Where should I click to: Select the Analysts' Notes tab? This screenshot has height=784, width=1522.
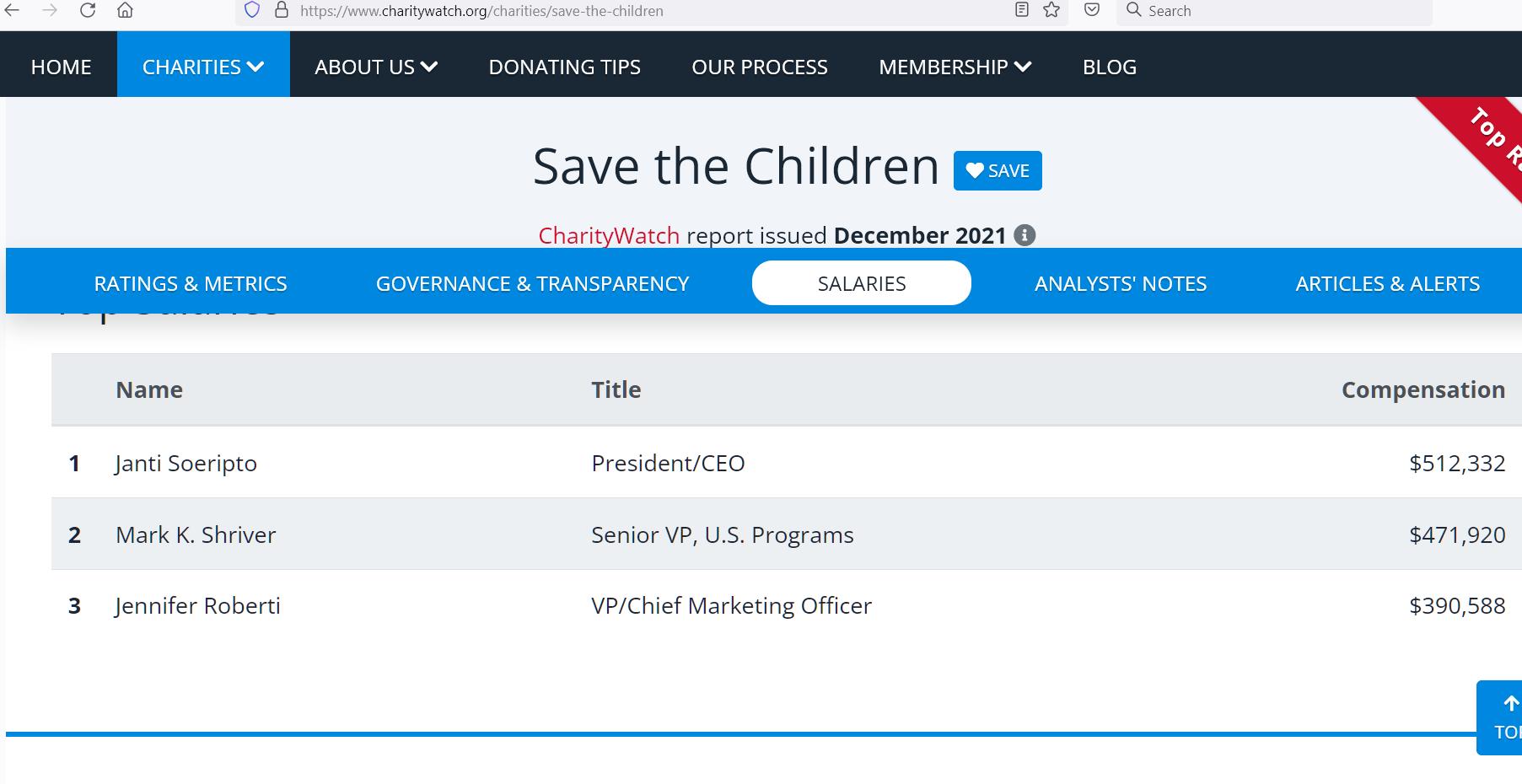1121,283
